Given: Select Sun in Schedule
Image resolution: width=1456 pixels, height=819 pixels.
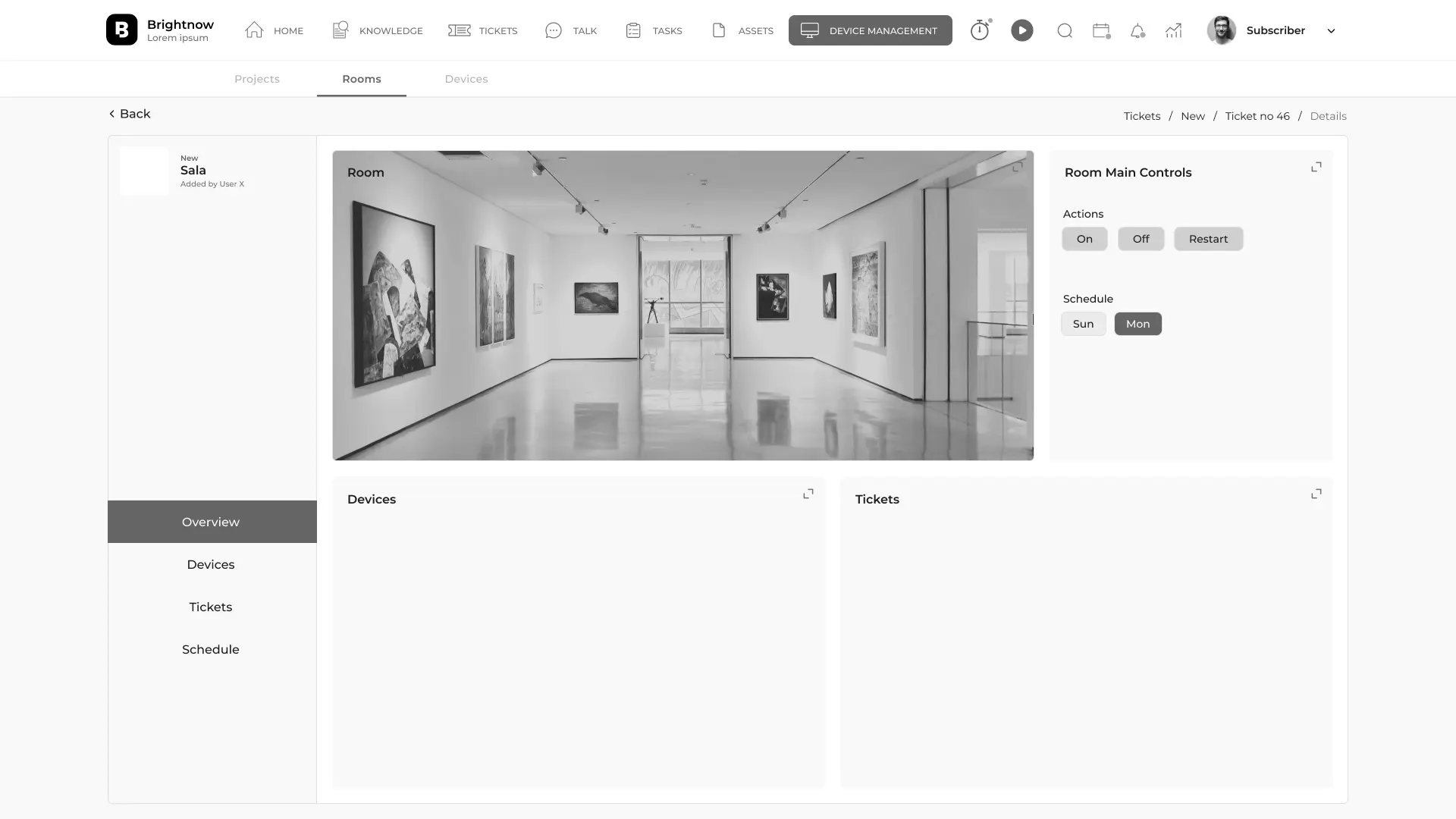Looking at the screenshot, I should pyautogui.click(x=1083, y=324).
